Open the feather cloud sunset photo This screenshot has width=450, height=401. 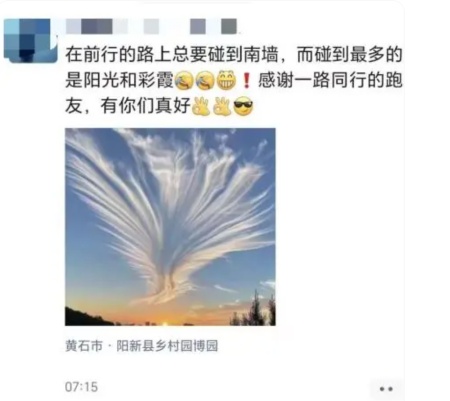pos(170,227)
